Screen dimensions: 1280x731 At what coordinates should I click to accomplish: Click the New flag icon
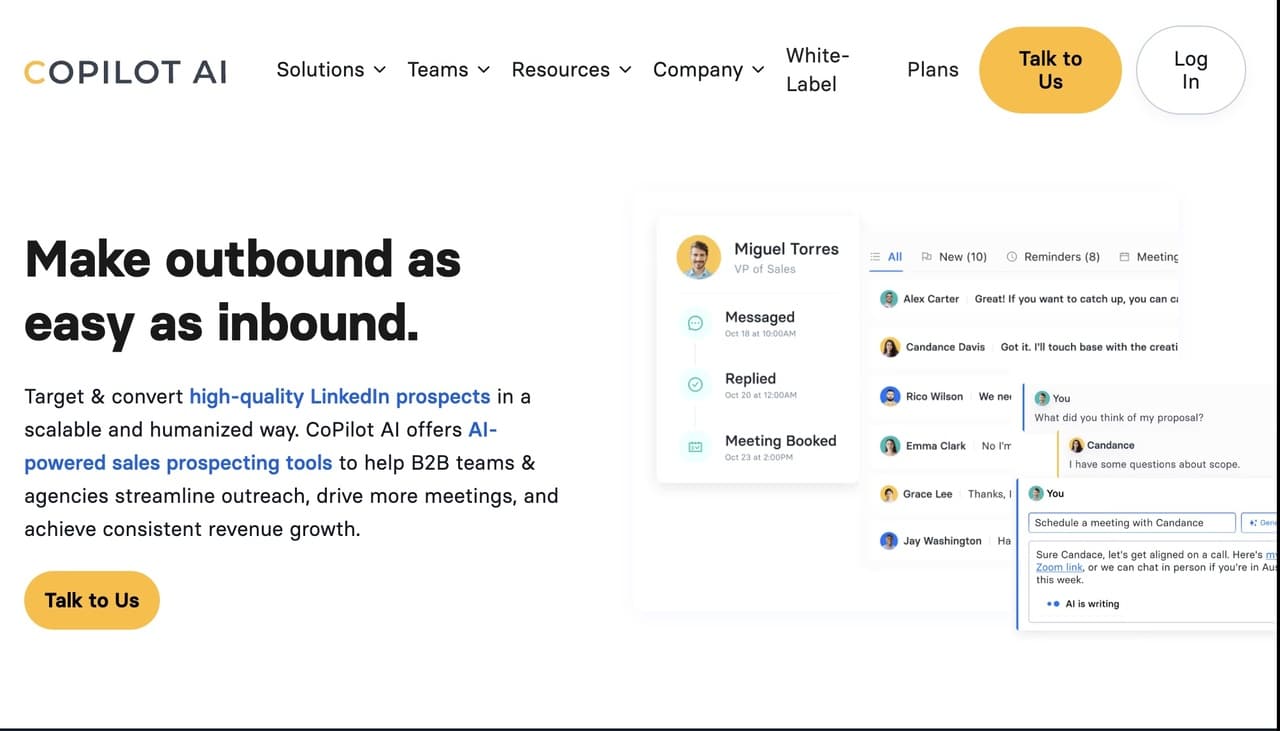926,257
